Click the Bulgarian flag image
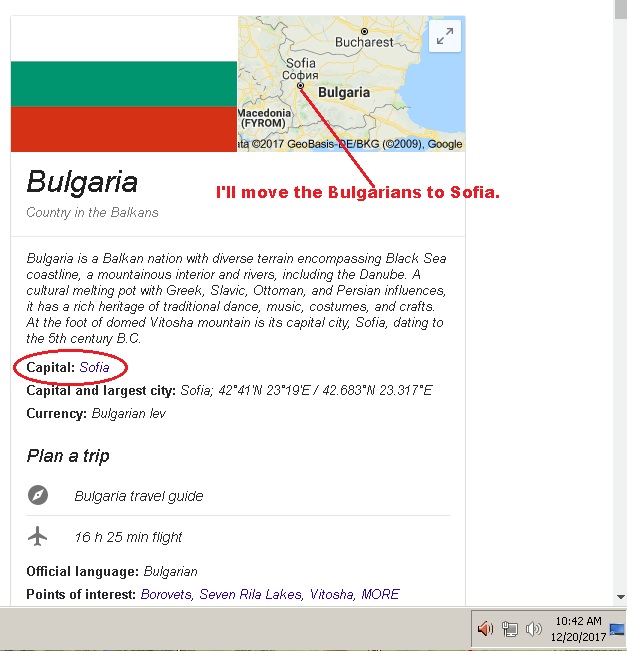Screen dimensions: 627x651 coord(124,84)
